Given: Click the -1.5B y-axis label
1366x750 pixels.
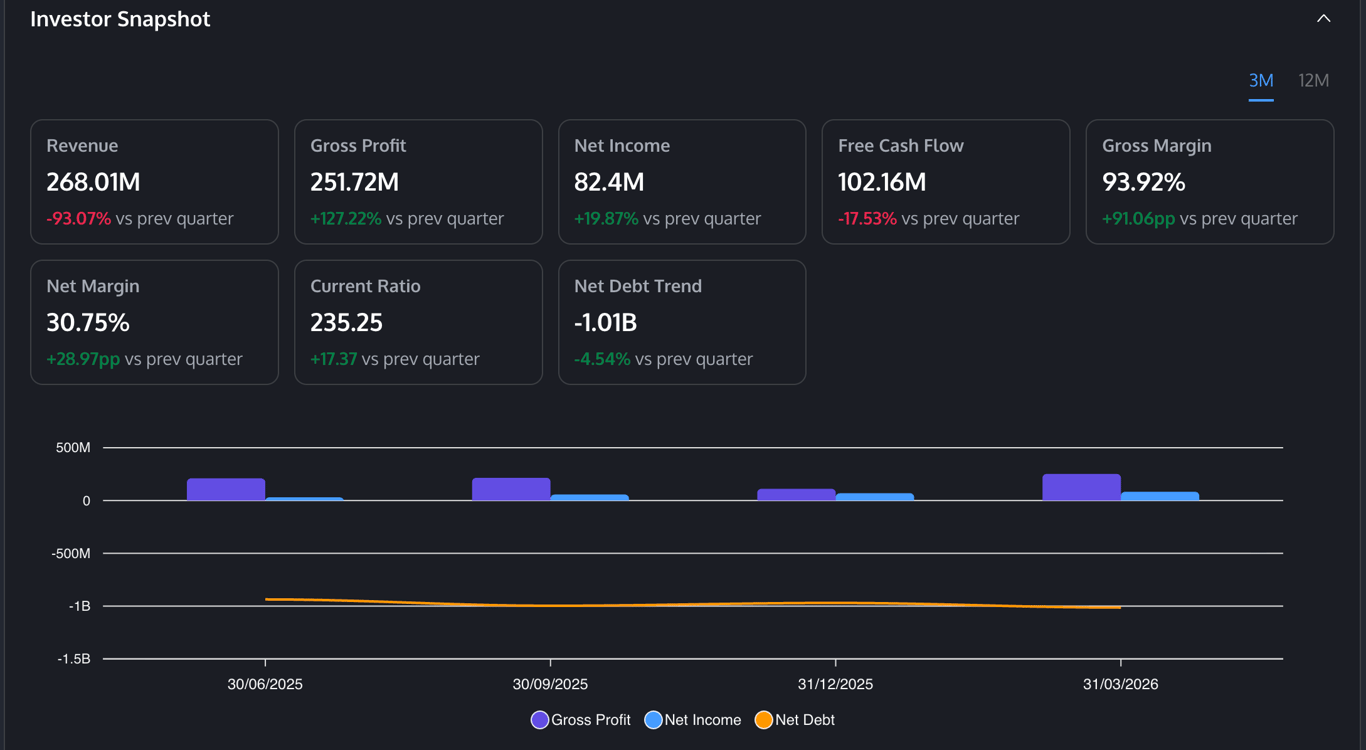Looking at the screenshot, I should coord(73,659).
